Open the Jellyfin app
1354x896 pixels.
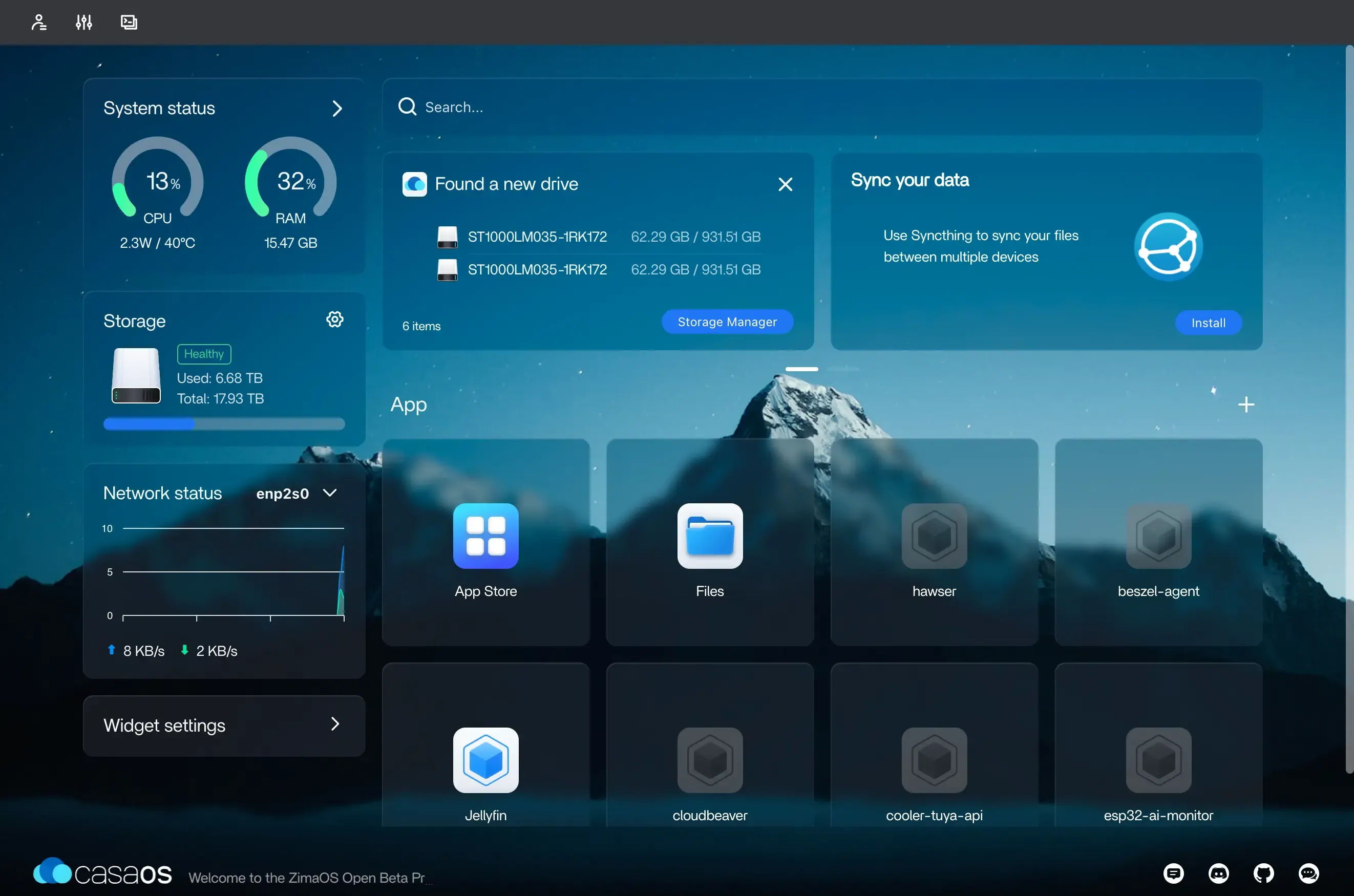[486, 760]
